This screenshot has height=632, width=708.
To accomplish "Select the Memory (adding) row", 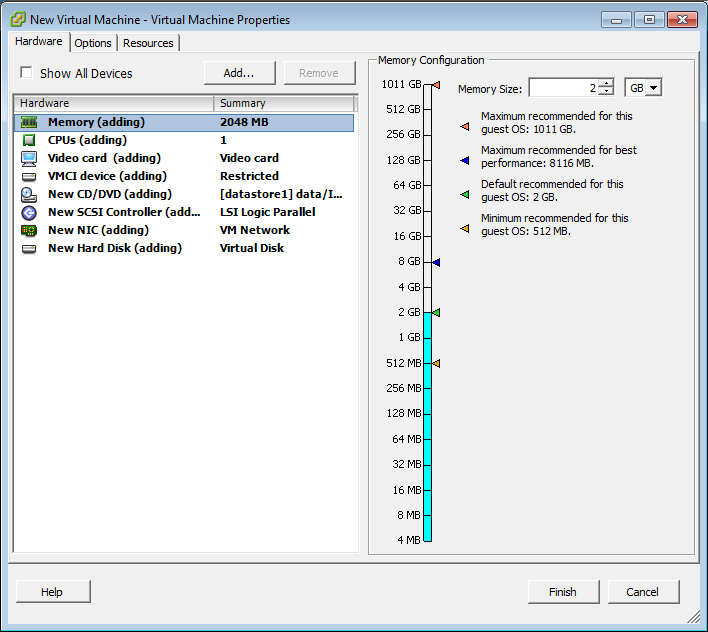I will [x=184, y=122].
